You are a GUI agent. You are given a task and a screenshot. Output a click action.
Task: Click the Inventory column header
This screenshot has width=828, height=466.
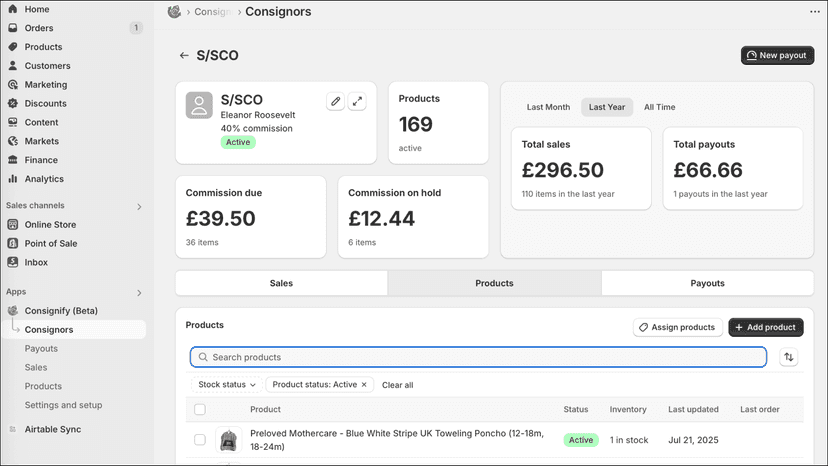[628, 409]
